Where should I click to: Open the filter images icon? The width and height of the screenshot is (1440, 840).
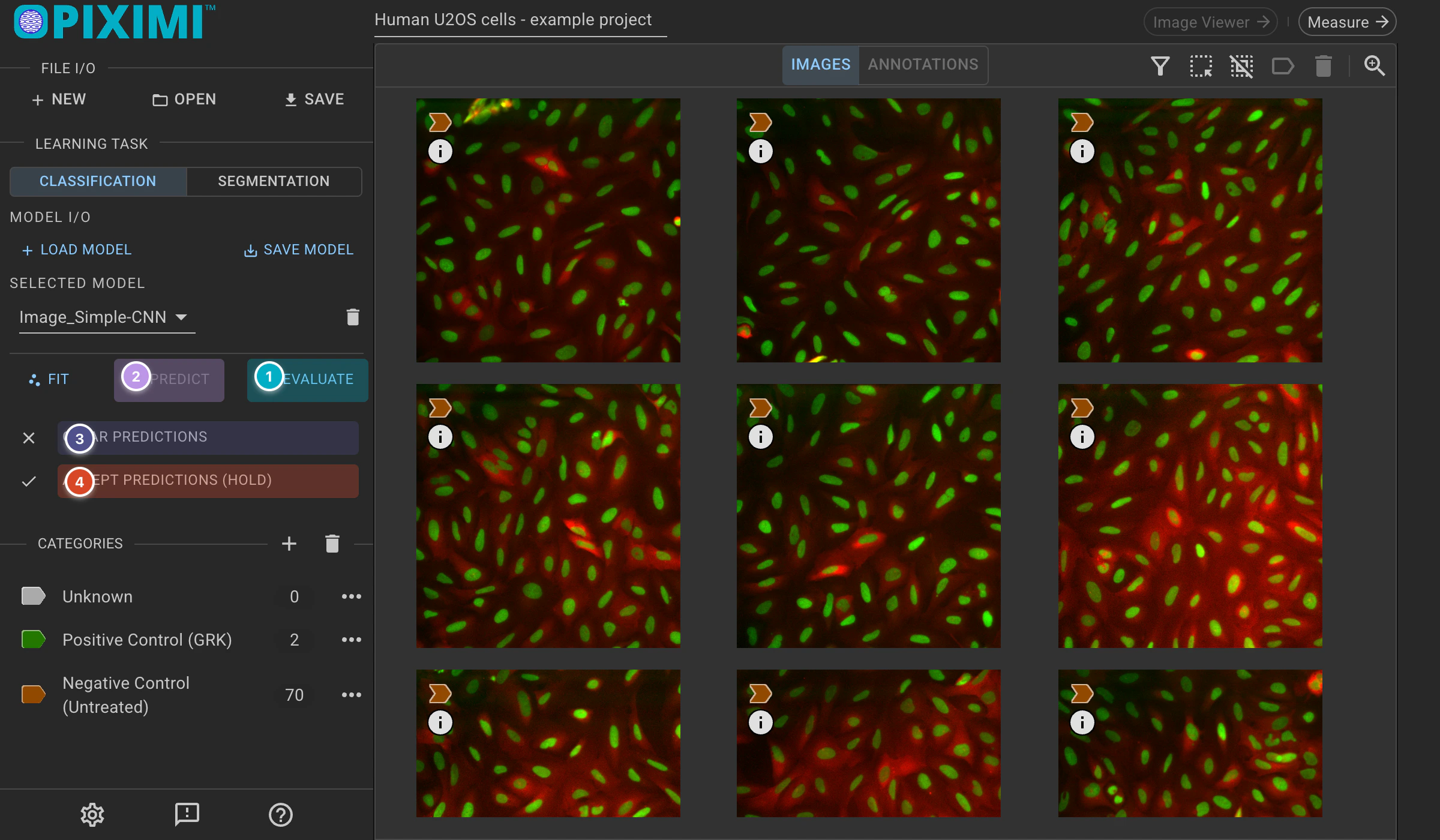click(1160, 65)
